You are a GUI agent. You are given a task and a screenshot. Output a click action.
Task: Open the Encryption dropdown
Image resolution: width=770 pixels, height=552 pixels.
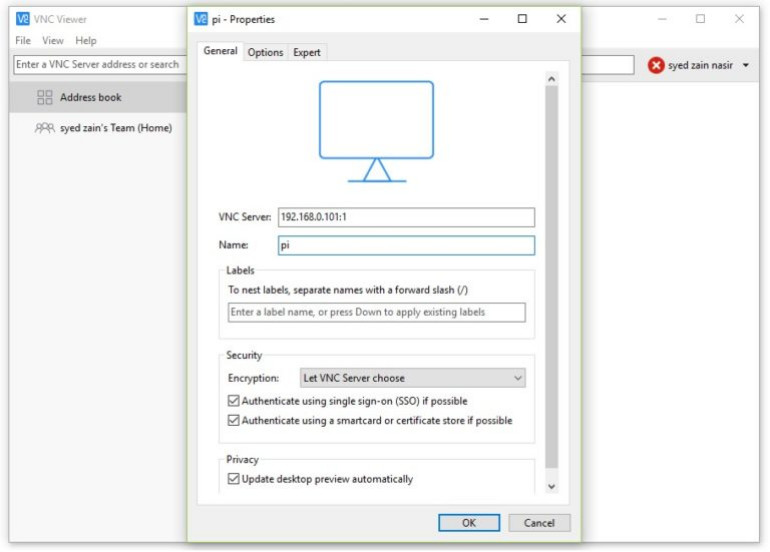point(412,378)
